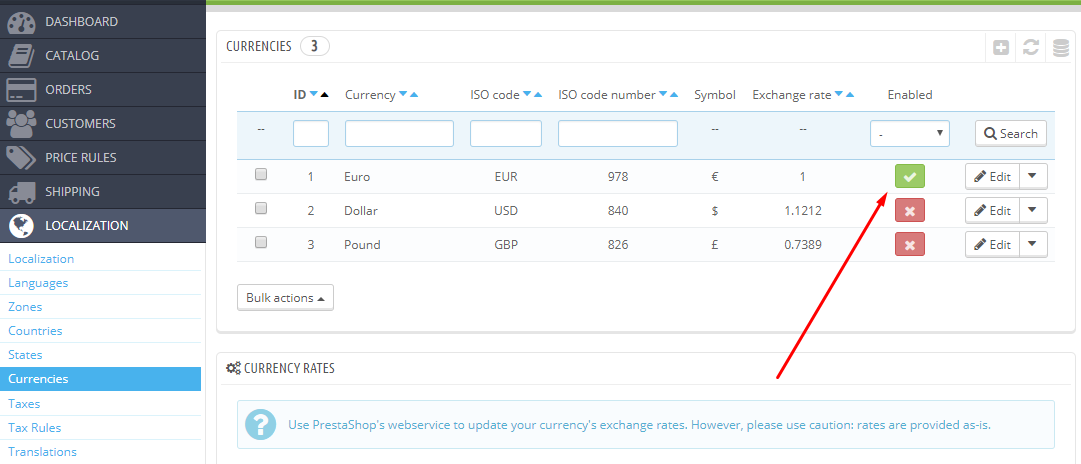Sort Exchange rate descending

coord(839,94)
